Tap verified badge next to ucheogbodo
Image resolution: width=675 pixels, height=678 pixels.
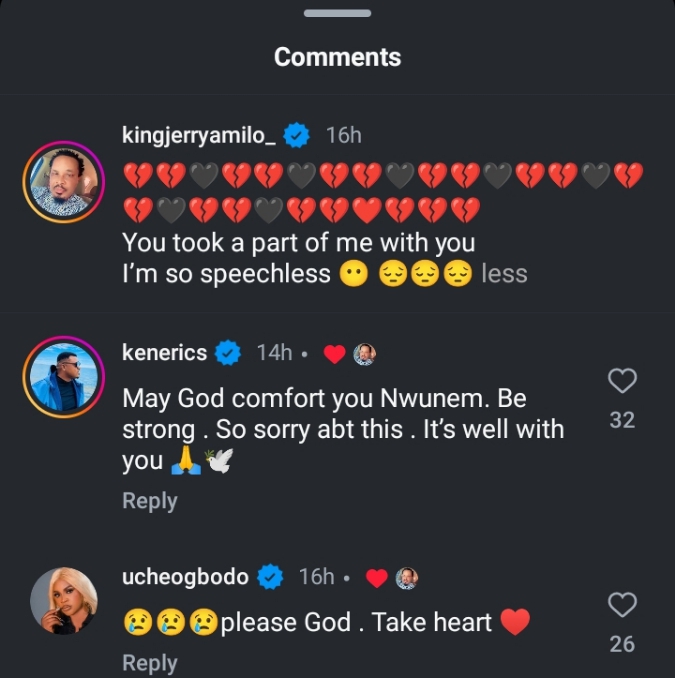pos(270,577)
